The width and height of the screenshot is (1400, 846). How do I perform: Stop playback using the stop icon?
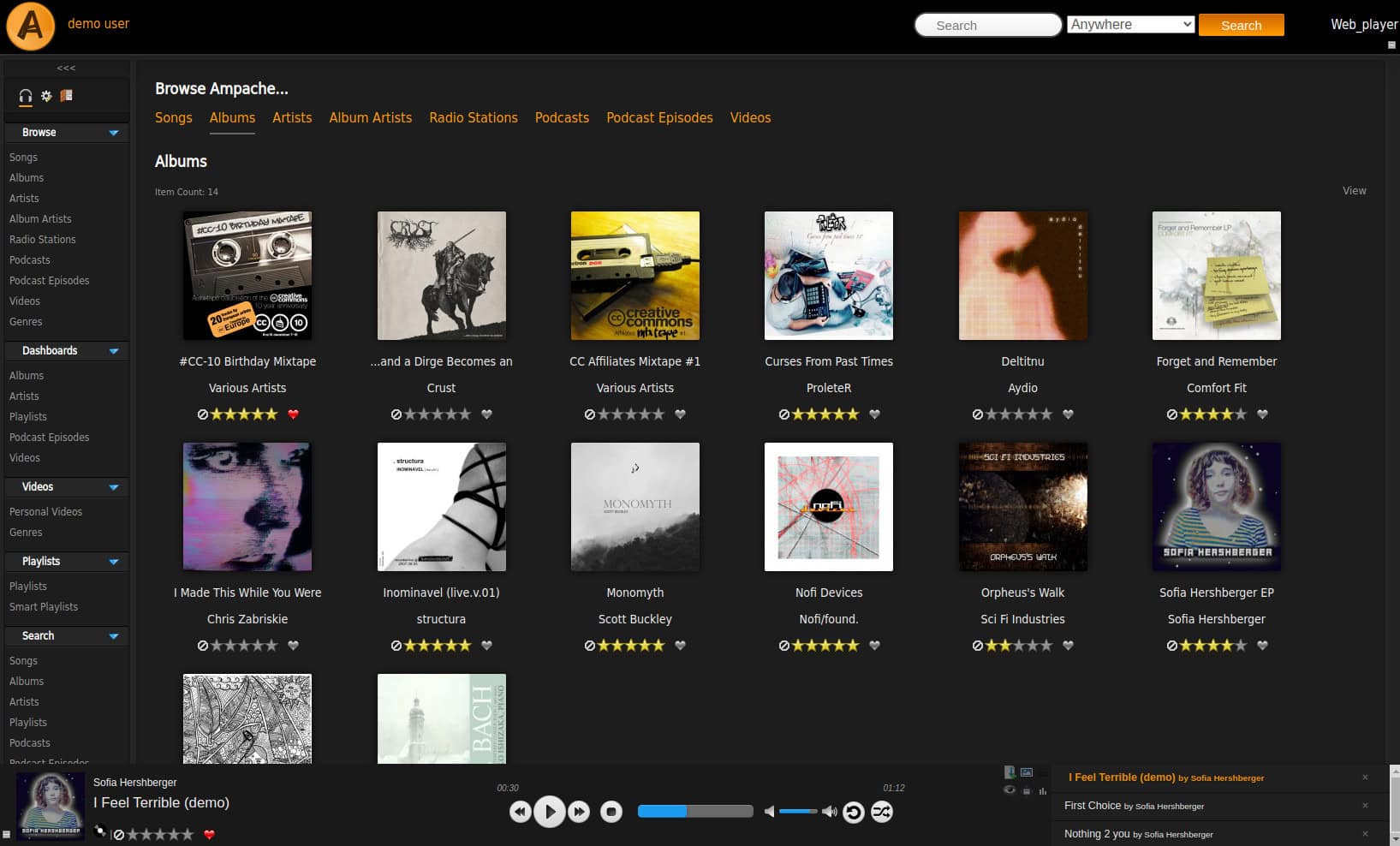tap(610, 812)
